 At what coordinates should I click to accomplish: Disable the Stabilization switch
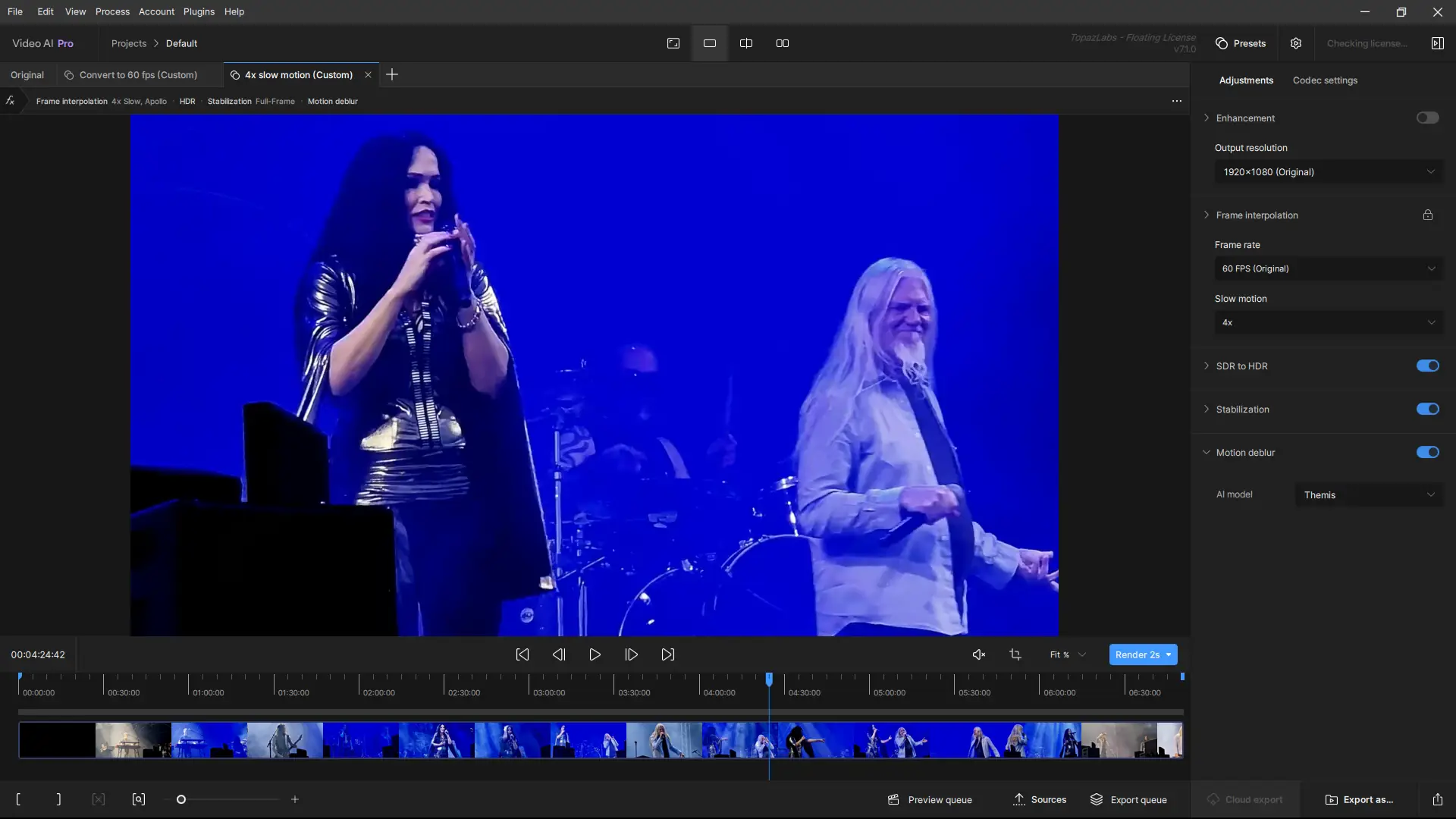[x=1427, y=409]
